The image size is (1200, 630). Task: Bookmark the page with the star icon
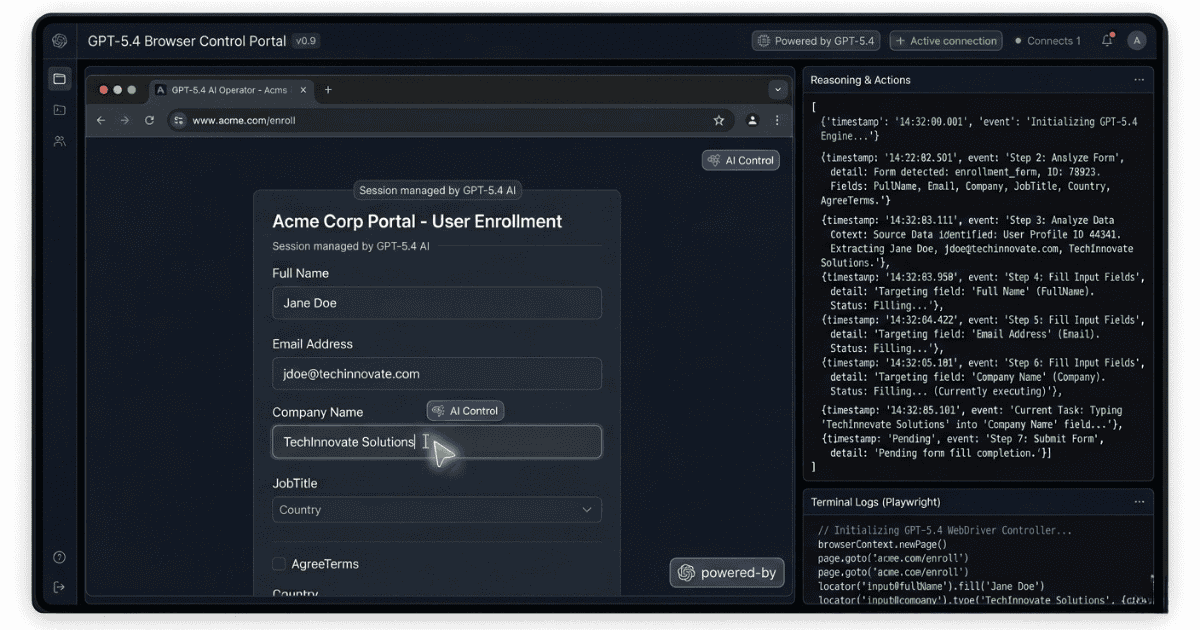coord(718,120)
